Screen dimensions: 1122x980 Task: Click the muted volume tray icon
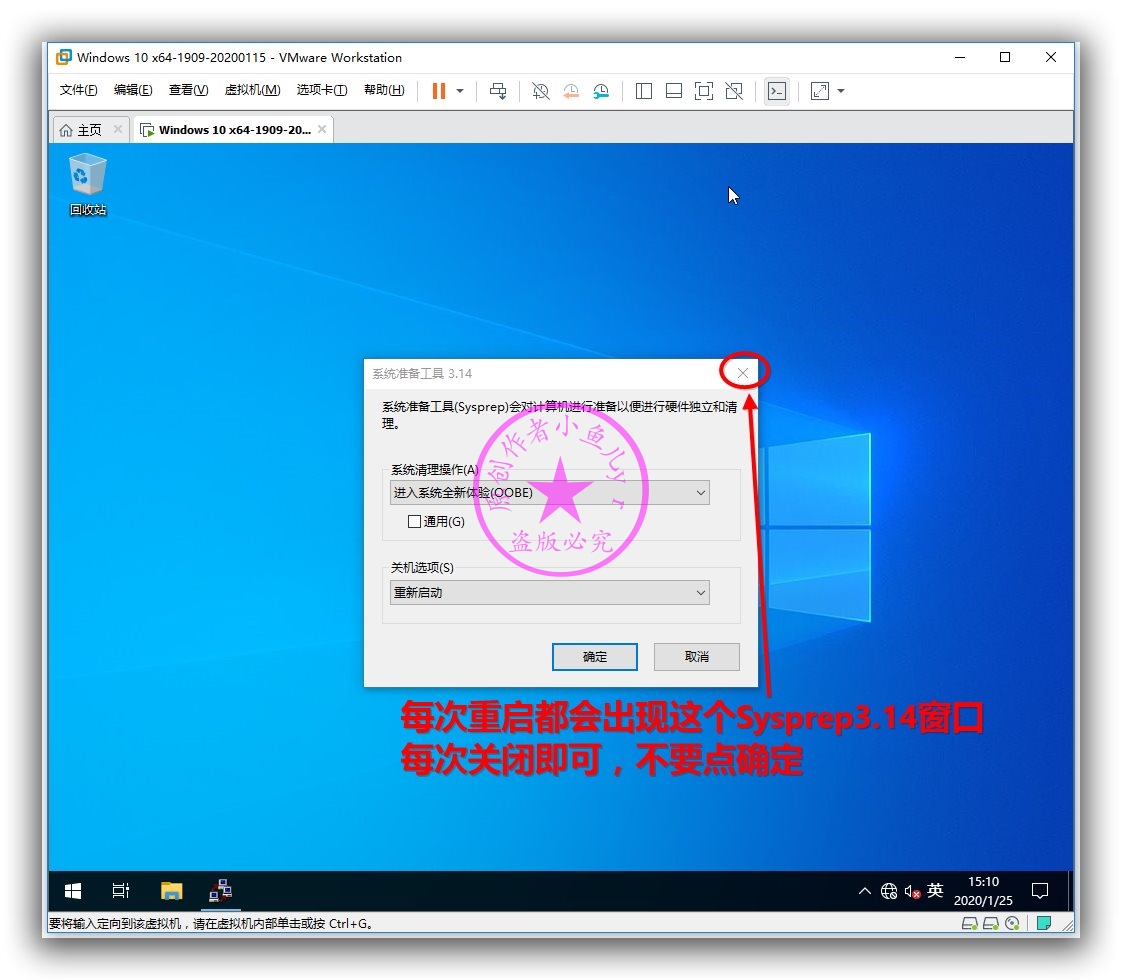[912, 891]
